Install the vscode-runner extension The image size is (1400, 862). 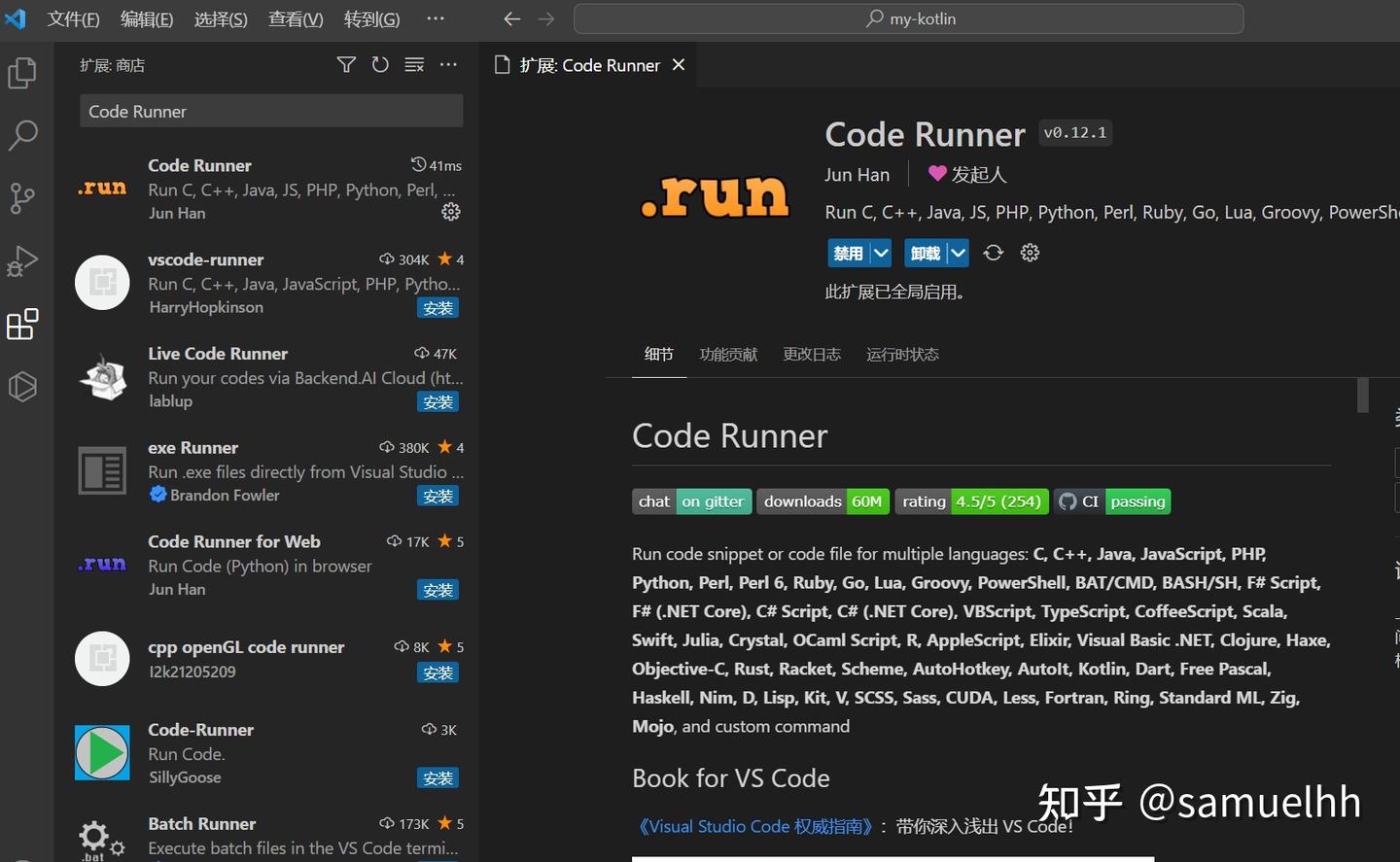(437, 307)
